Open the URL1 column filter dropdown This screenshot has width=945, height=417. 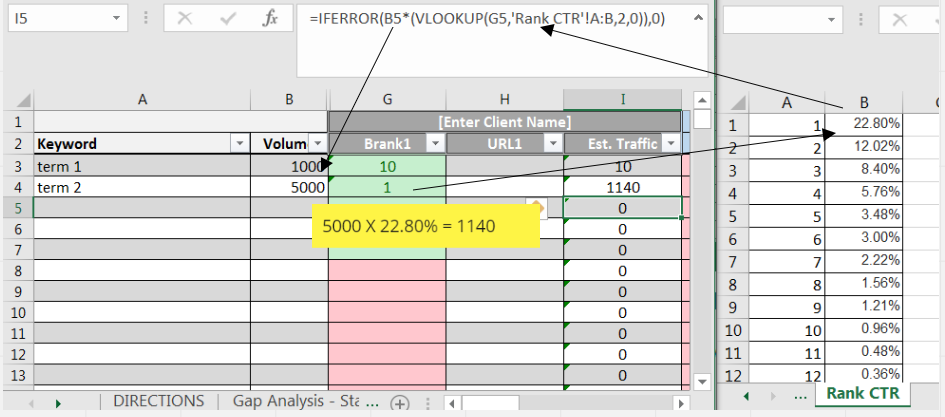(552, 144)
